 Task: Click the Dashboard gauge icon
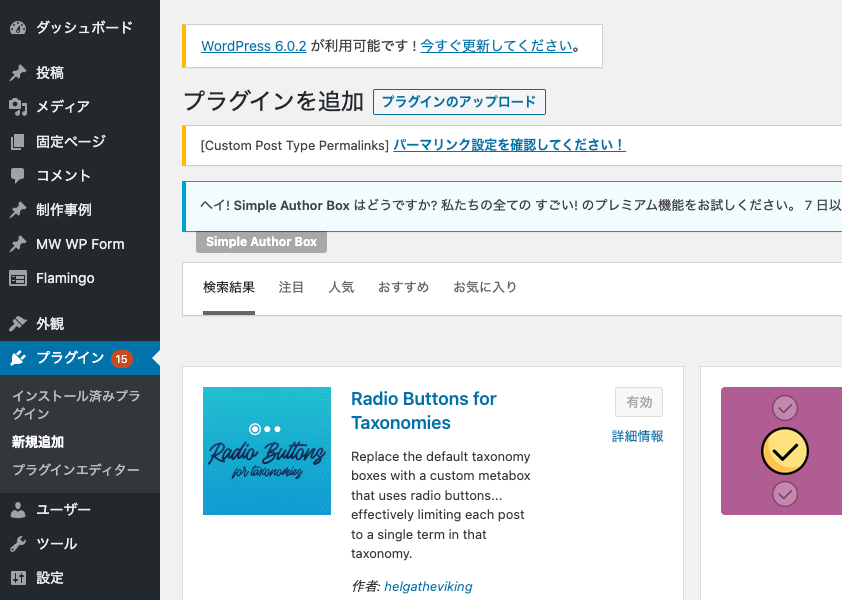18,27
